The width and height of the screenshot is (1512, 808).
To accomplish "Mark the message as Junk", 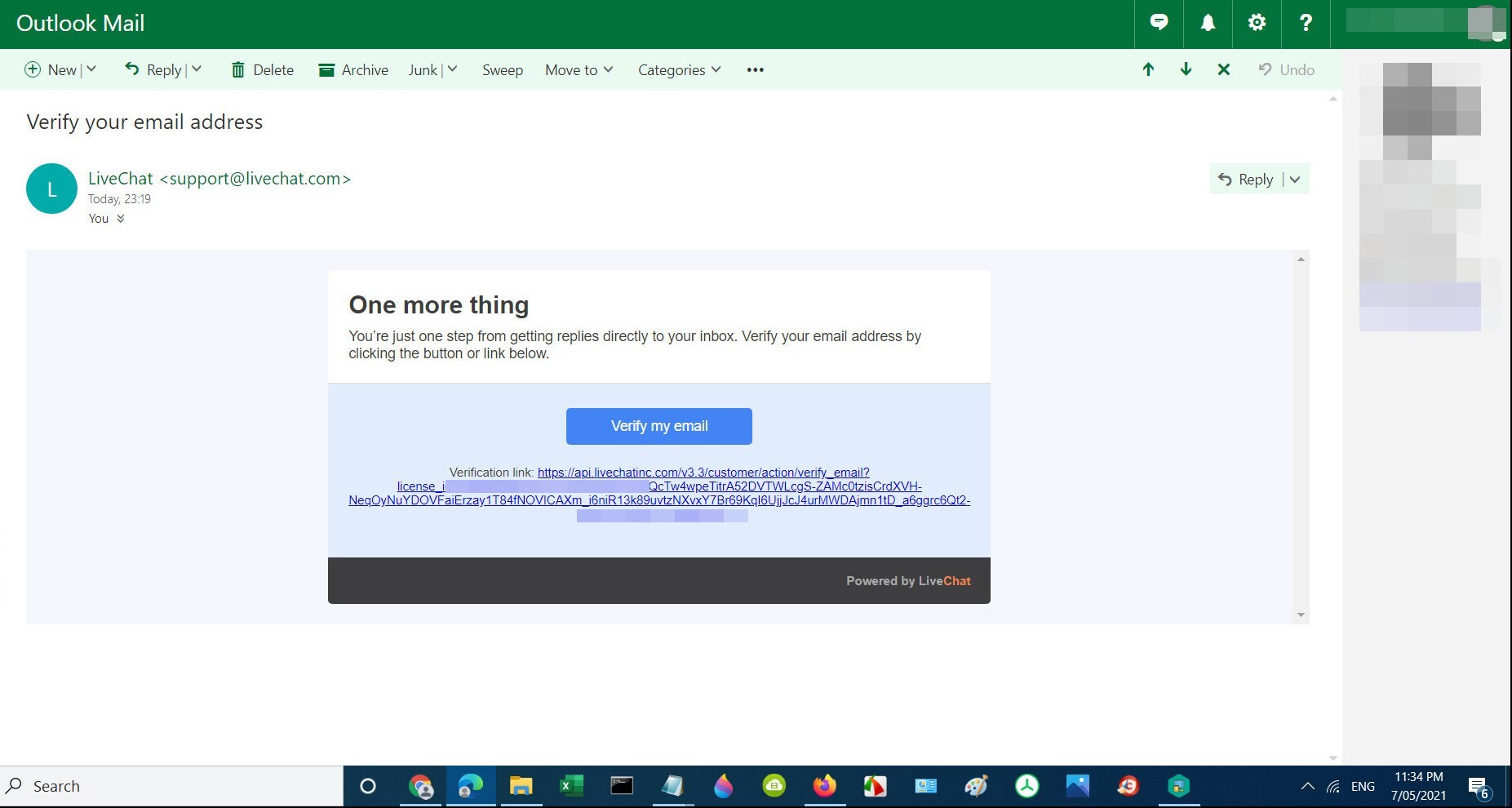I will click(423, 69).
